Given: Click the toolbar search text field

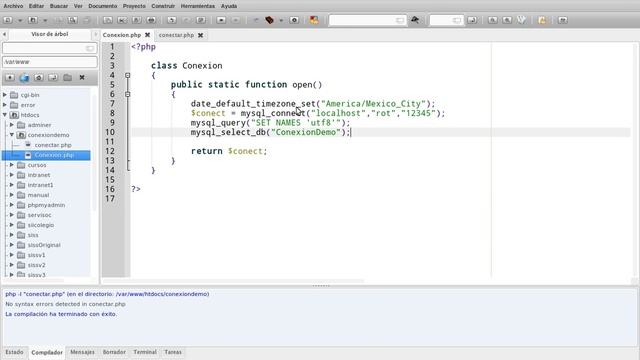Looking at the screenshot, I should (x=367, y=20).
